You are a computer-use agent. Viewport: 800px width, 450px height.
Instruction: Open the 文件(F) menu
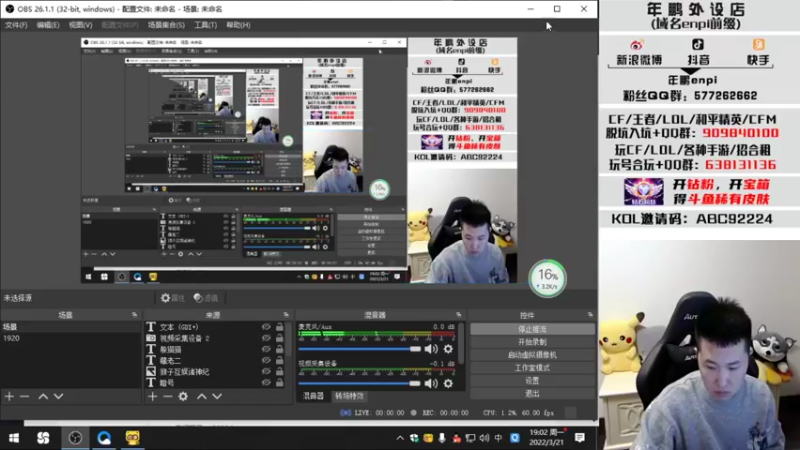16,25
